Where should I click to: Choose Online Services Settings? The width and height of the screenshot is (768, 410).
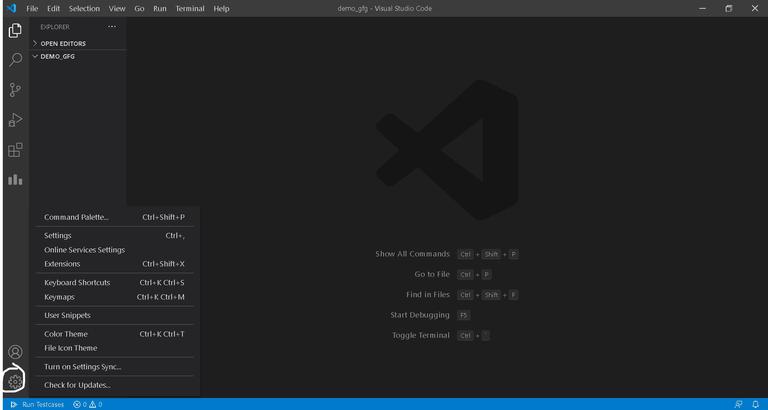[115, 250]
